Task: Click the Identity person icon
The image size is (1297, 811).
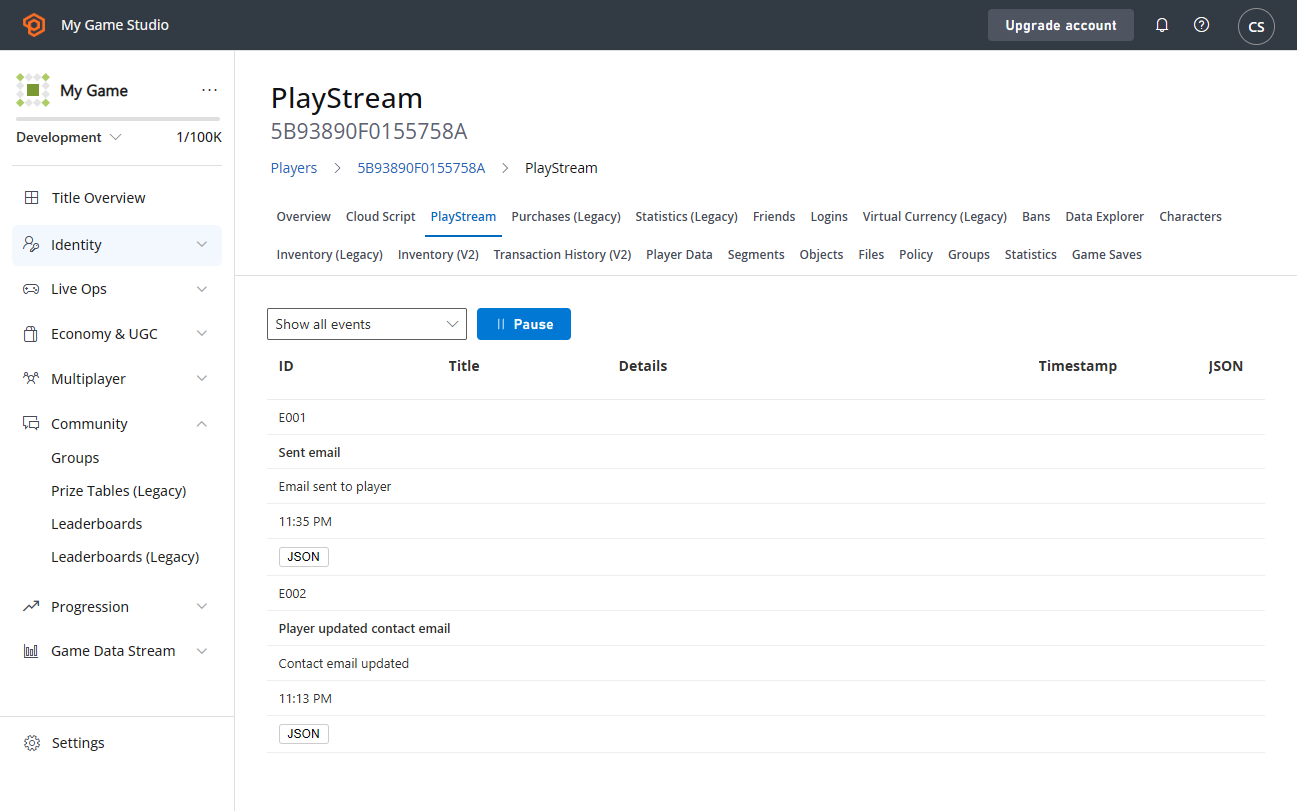Action: (x=32, y=245)
